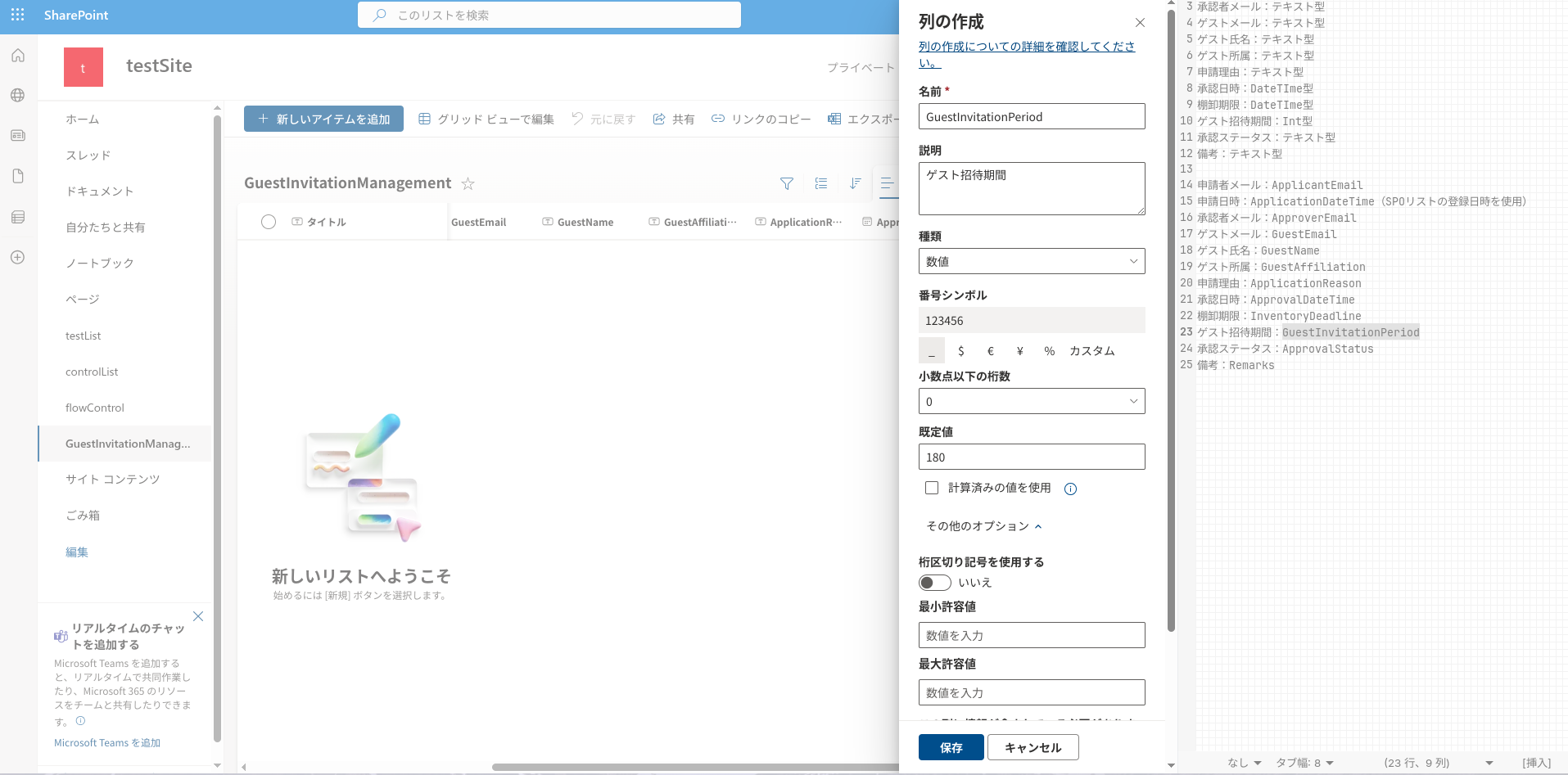Click the 最小許容値 input field

point(1031,635)
